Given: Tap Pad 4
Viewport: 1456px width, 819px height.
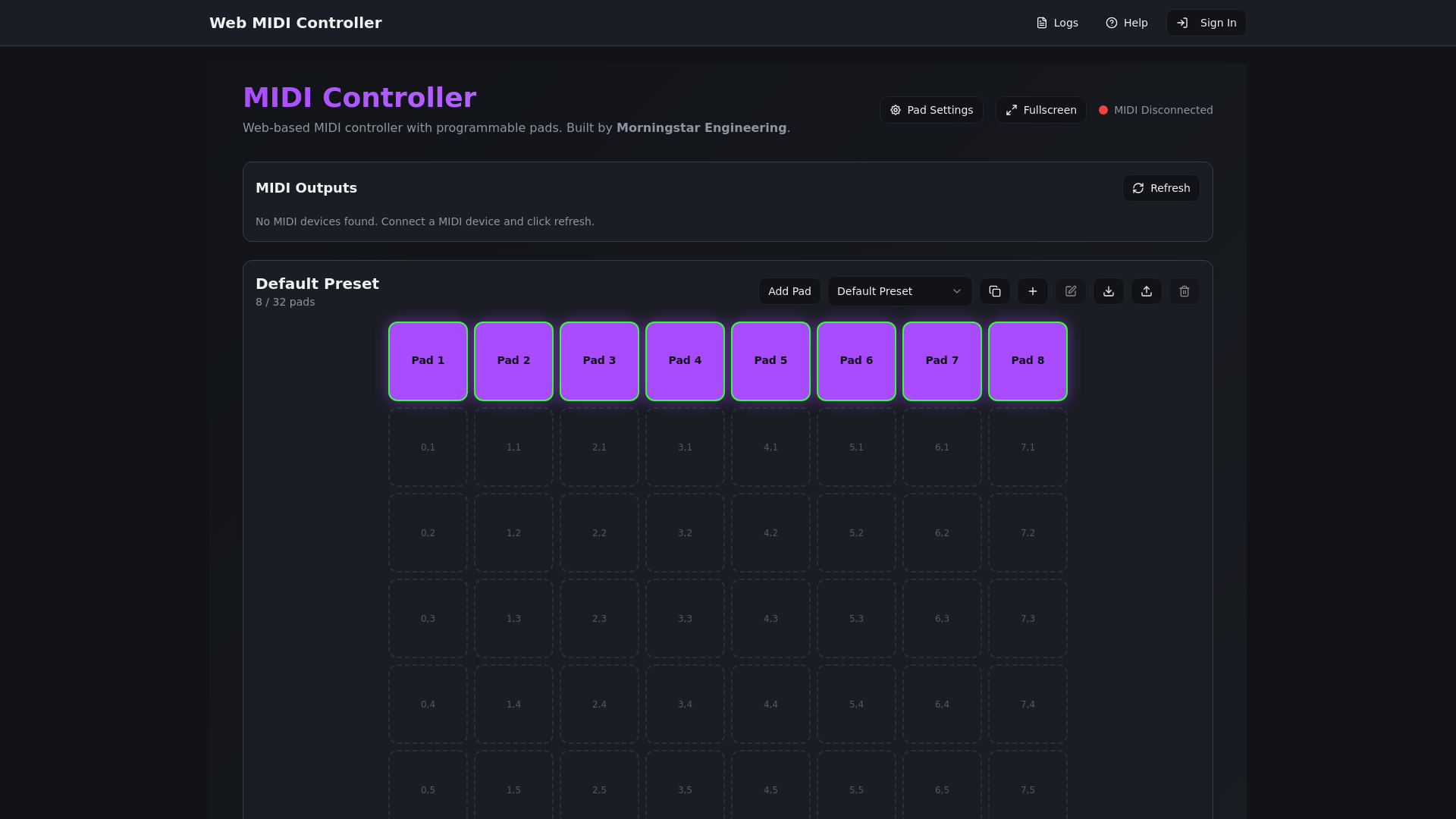Looking at the screenshot, I should pyautogui.click(x=685, y=361).
